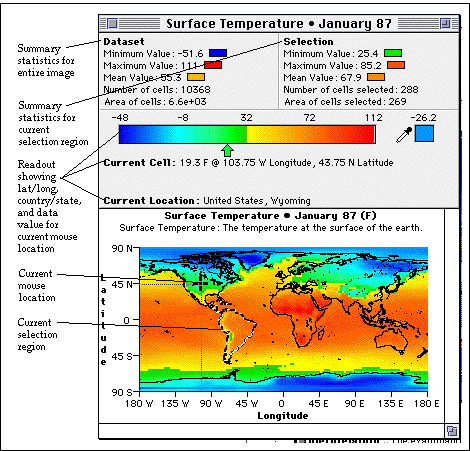
Task: Click 'Area of cells: 6.6e+03' text
Action: [x=155, y=102]
